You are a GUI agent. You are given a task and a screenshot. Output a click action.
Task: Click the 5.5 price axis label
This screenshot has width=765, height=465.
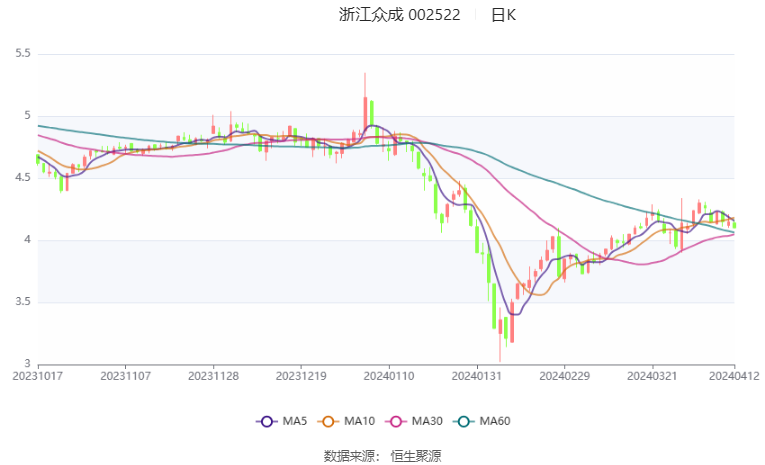click(x=23, y=53)
